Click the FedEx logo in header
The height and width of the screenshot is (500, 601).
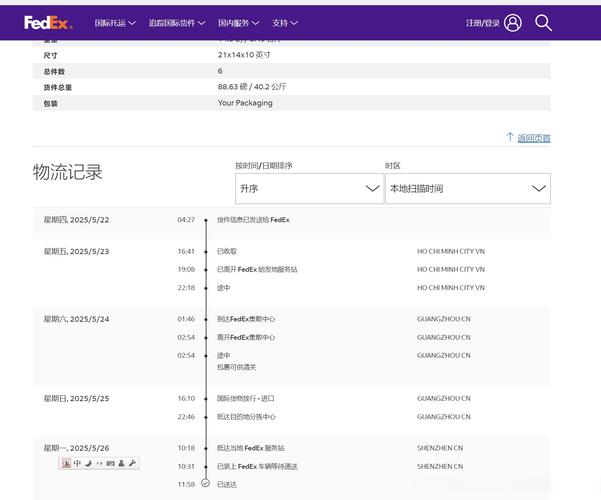(x=48, y=22)
